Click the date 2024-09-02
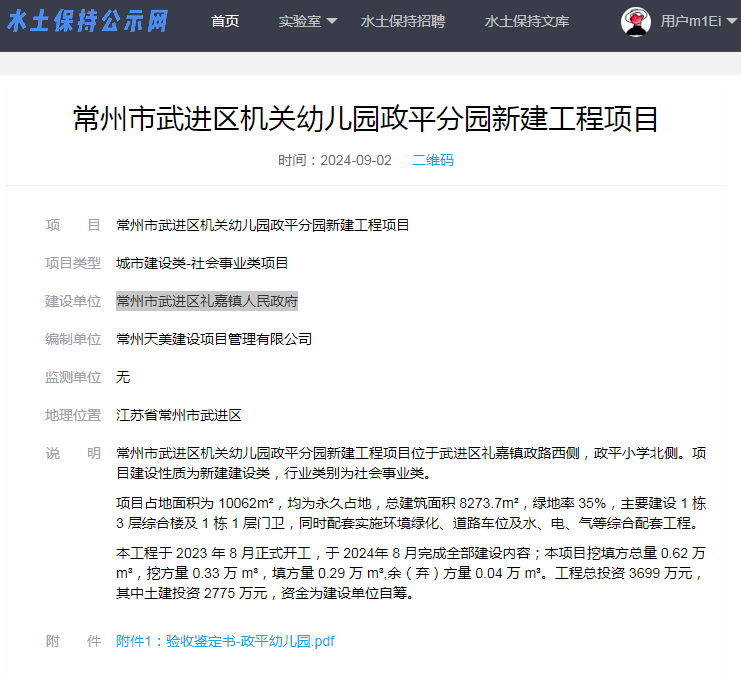Image resolution: width=741 pixels, height=674 pixels. tap(356, 160)
